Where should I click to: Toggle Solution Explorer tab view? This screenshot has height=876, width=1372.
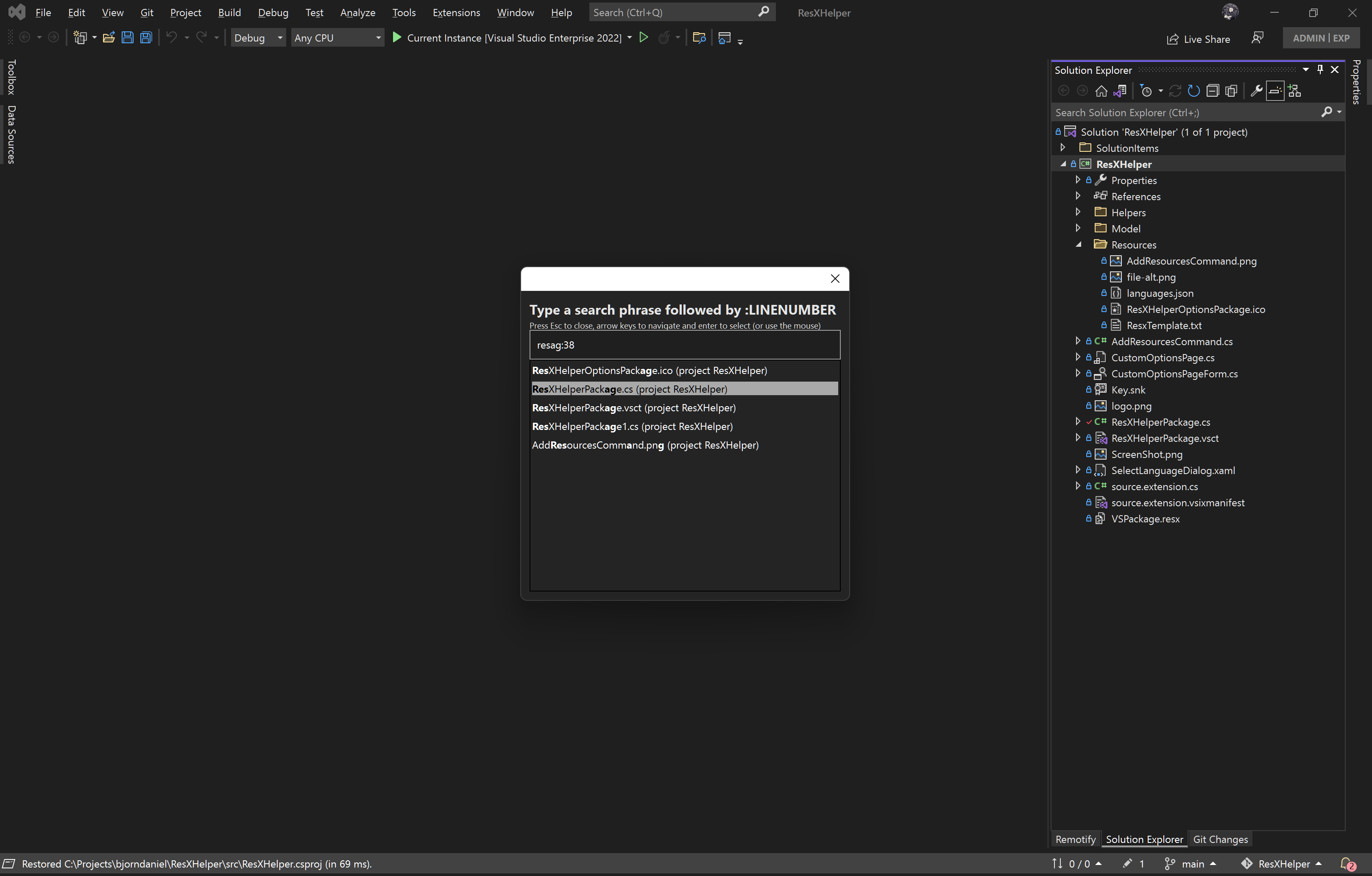1144,838
